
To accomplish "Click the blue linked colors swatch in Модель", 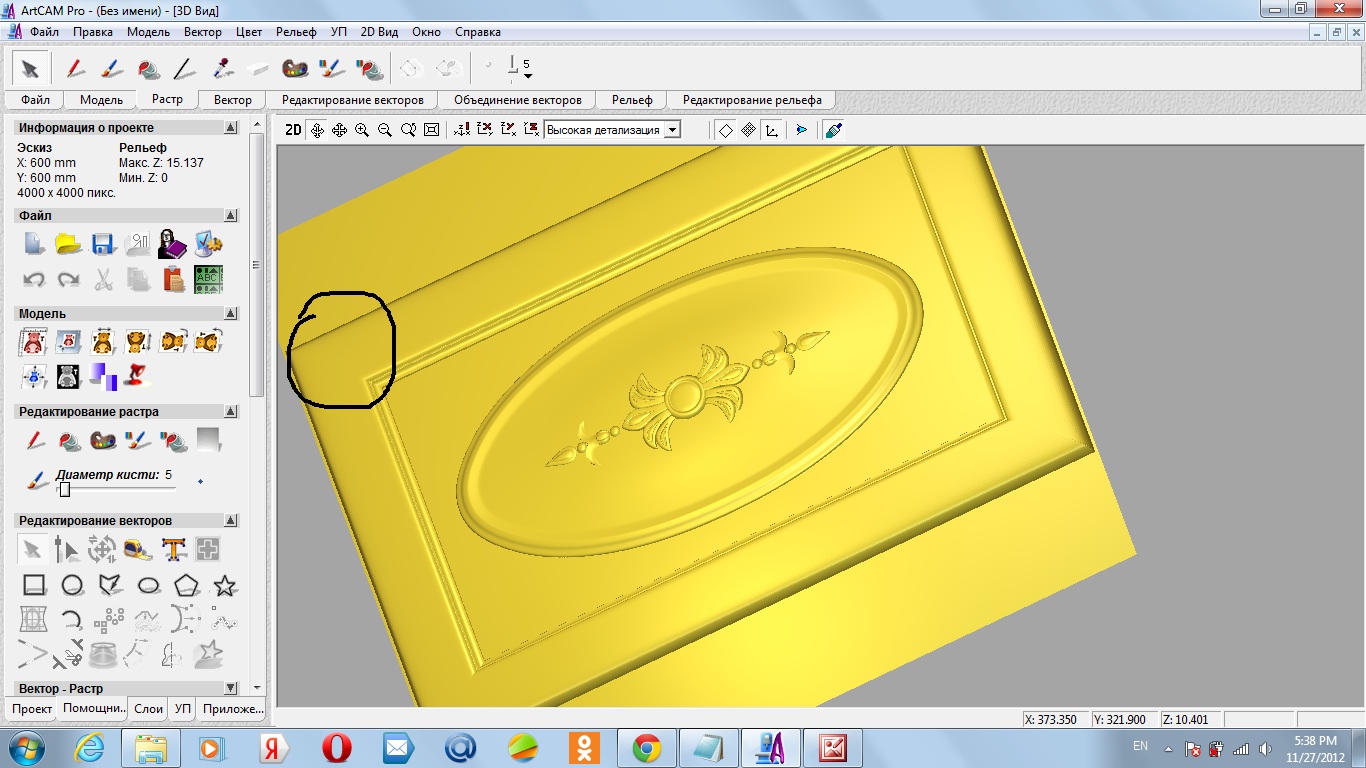I will click(x=104, y=376).
